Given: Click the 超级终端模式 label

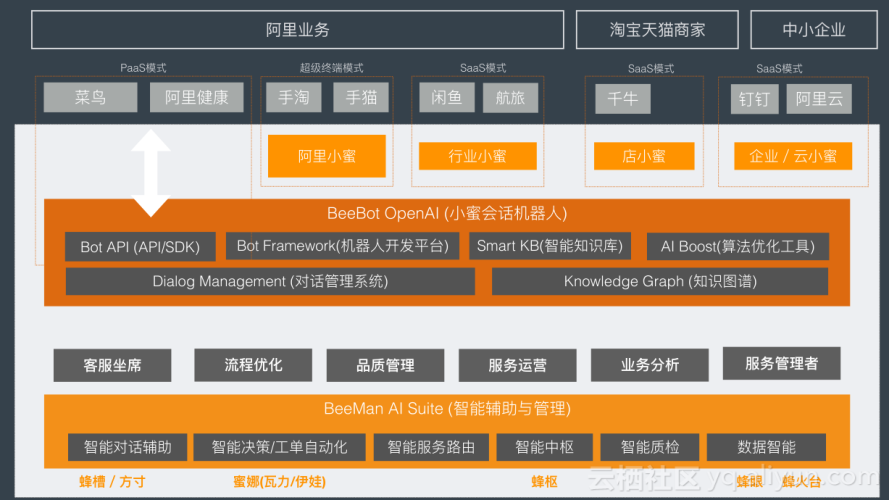Looking at the screenshot, I should click(332, 68).
